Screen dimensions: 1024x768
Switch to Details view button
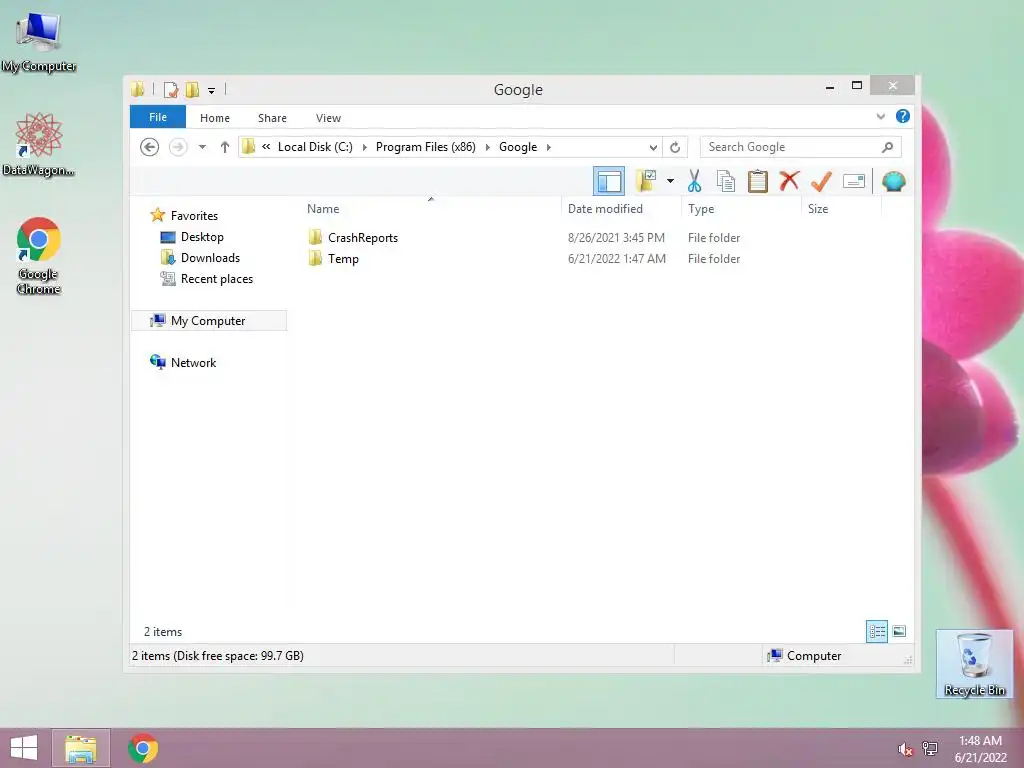(876, 631)
